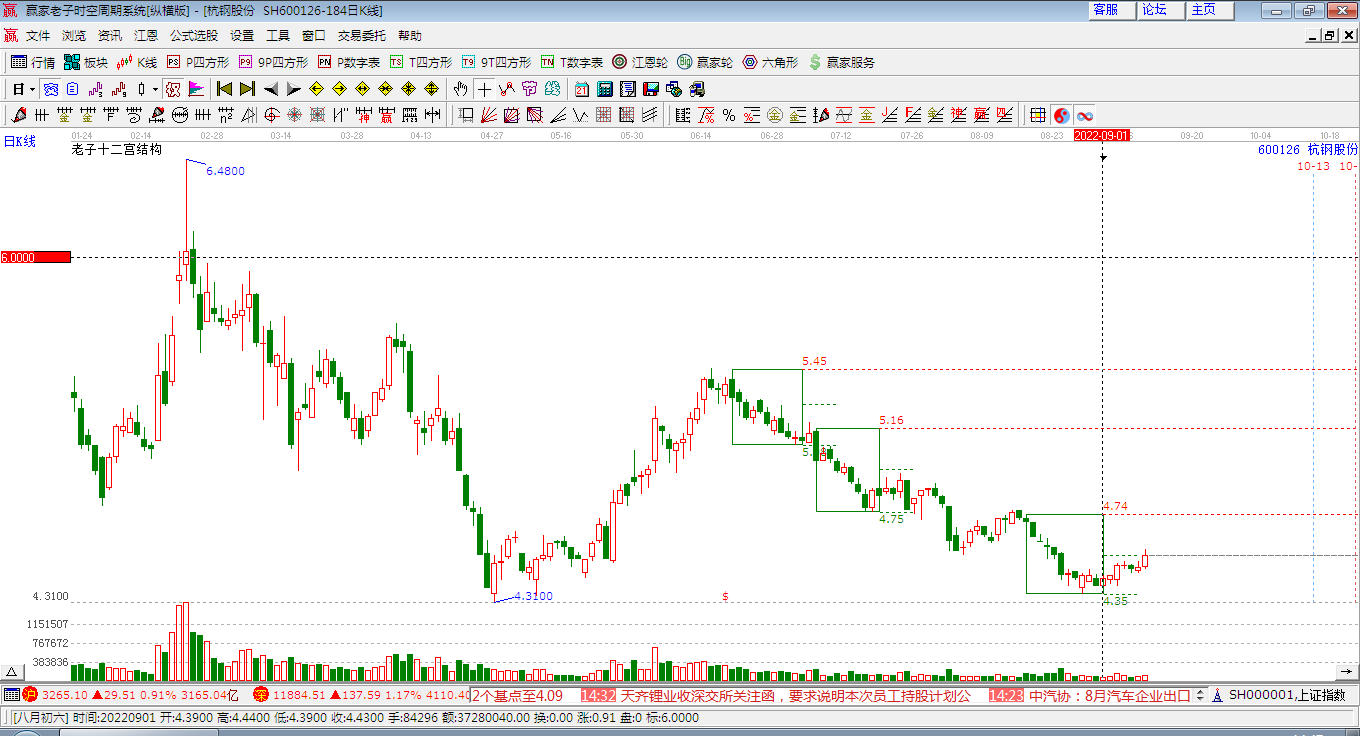Image resolution: width=1360 pixels, height=736 pixels.
Task: Click the 老子十二宫结构 chart title
Action: (x=117, y=150)
